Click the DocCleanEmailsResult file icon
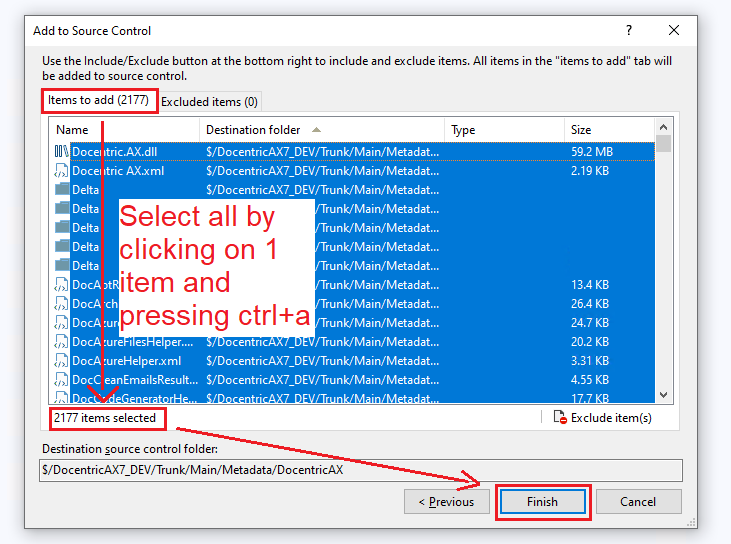Screen dimensions: 731x544 (61, 380)
